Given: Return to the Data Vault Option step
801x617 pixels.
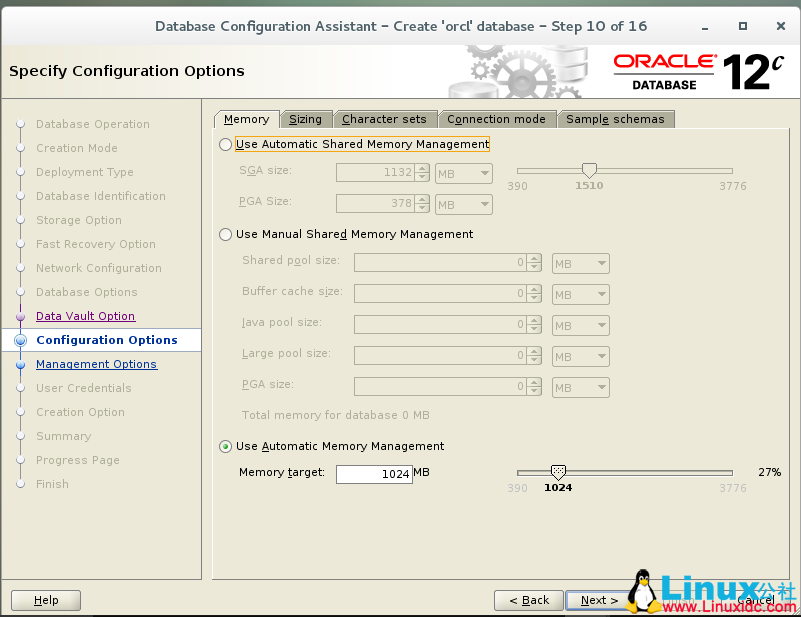Looking at the screenshot, I should (85, 315).
